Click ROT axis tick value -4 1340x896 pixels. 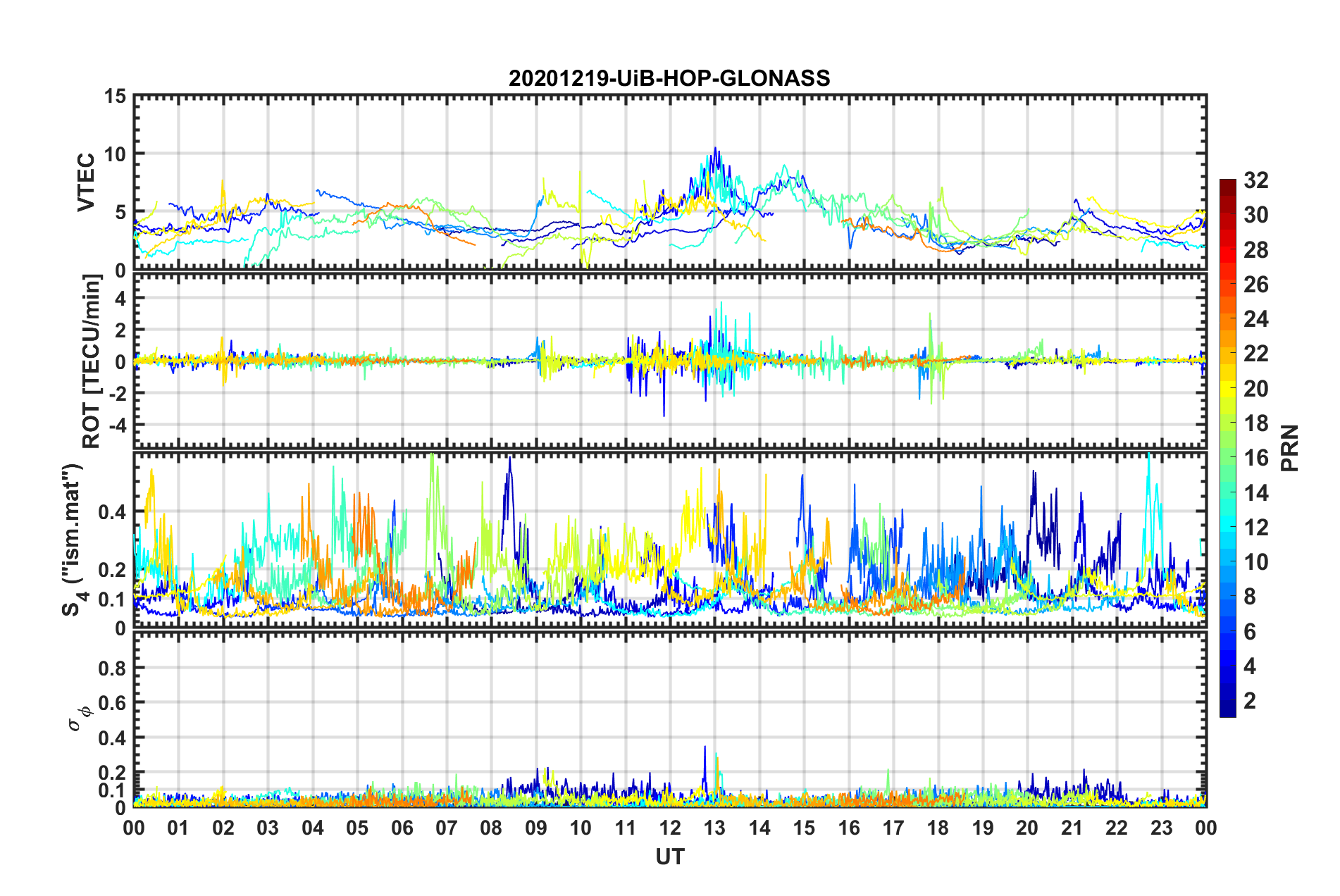[118, 425]
